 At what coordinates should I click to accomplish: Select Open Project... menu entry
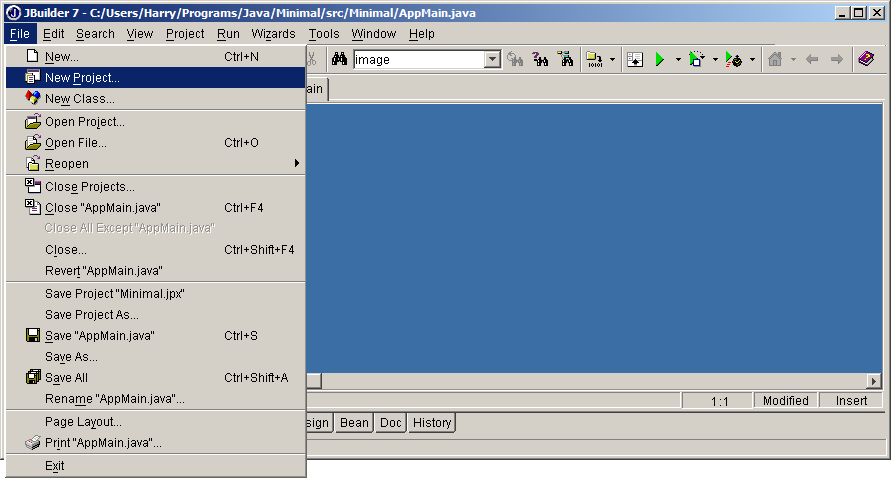[156, 122]
